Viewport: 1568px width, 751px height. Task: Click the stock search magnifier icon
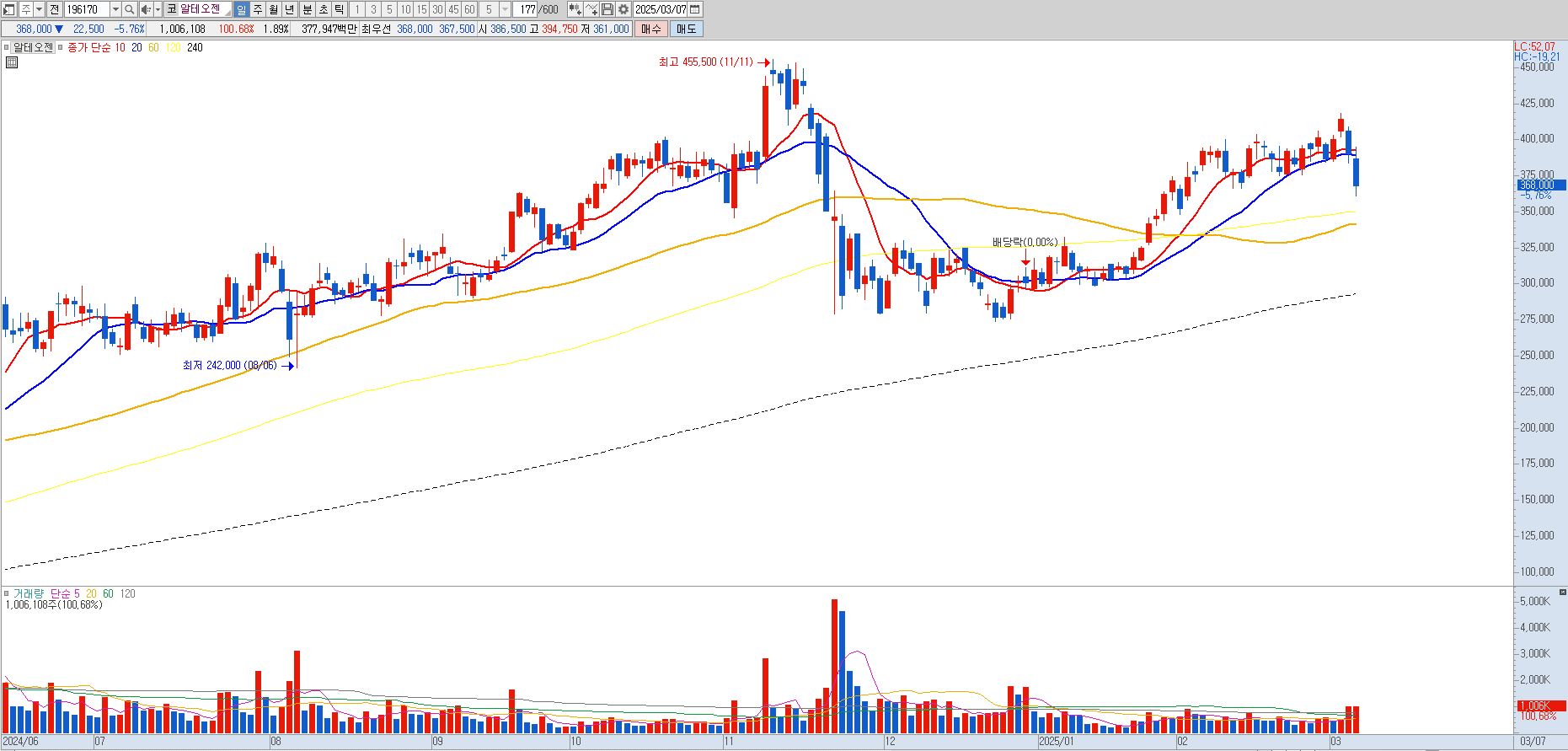click(x=129, y=9)
